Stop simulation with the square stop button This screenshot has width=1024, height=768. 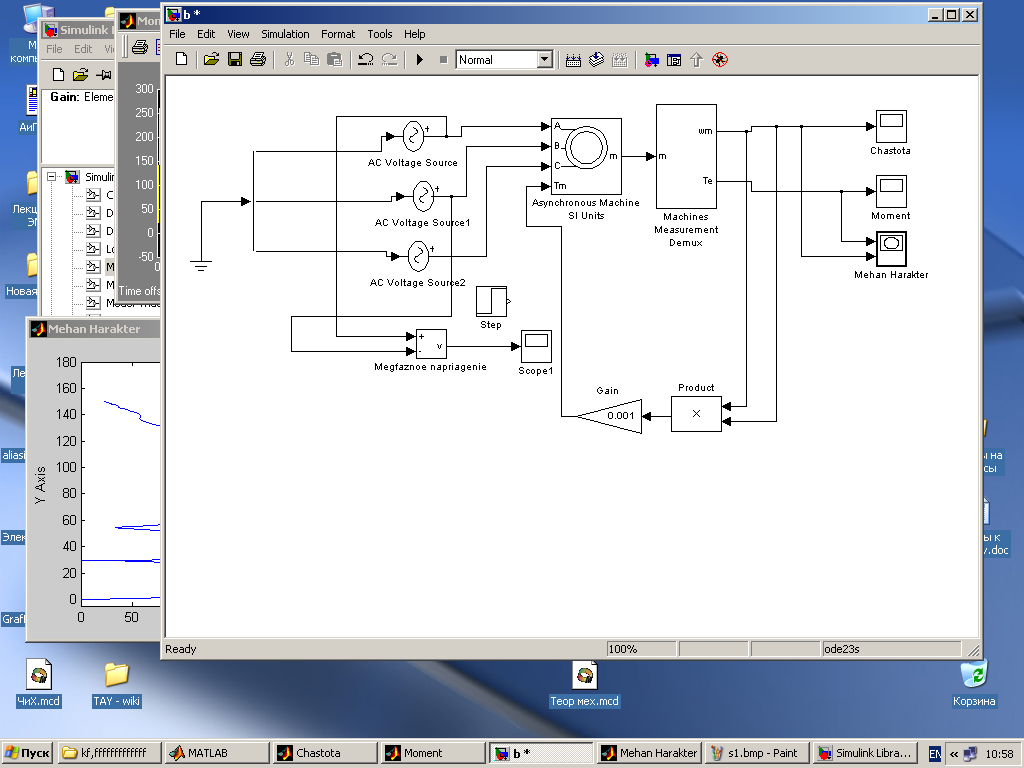point(443,59)
